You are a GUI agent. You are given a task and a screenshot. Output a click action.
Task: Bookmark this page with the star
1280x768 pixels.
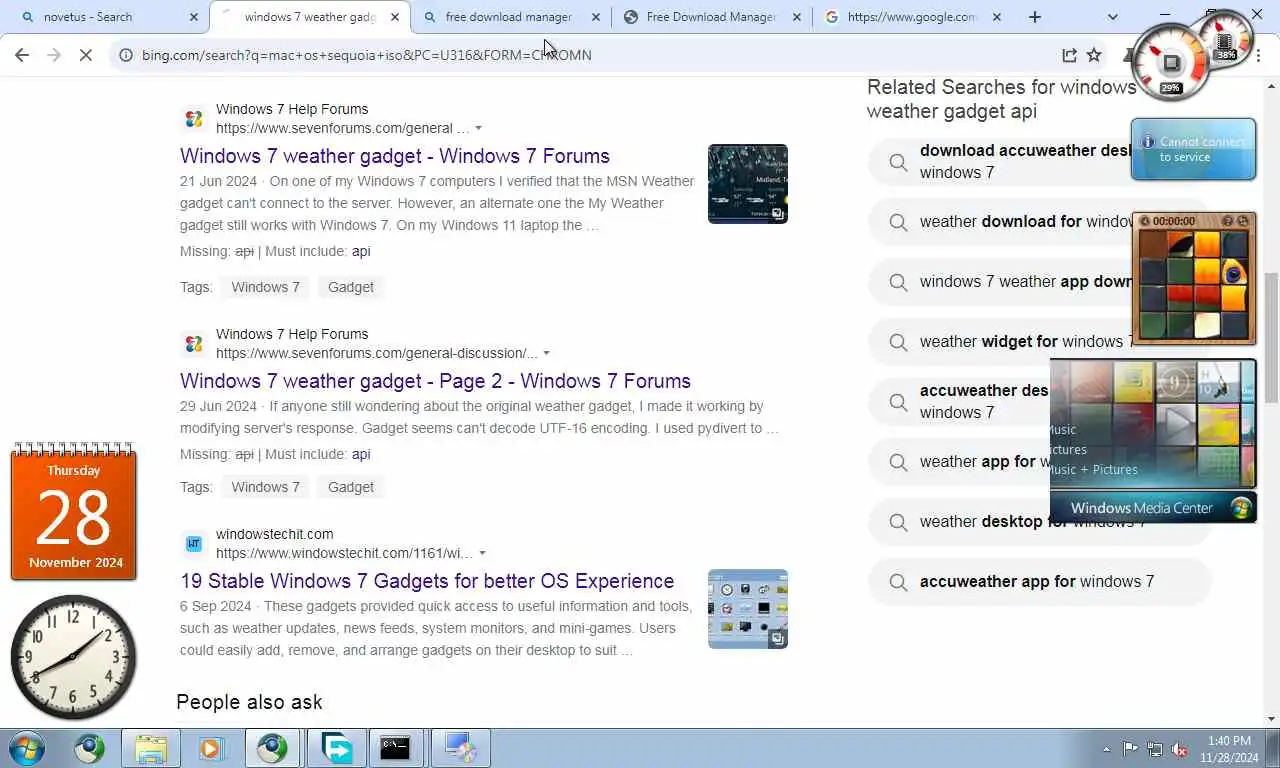point(1094,55)
